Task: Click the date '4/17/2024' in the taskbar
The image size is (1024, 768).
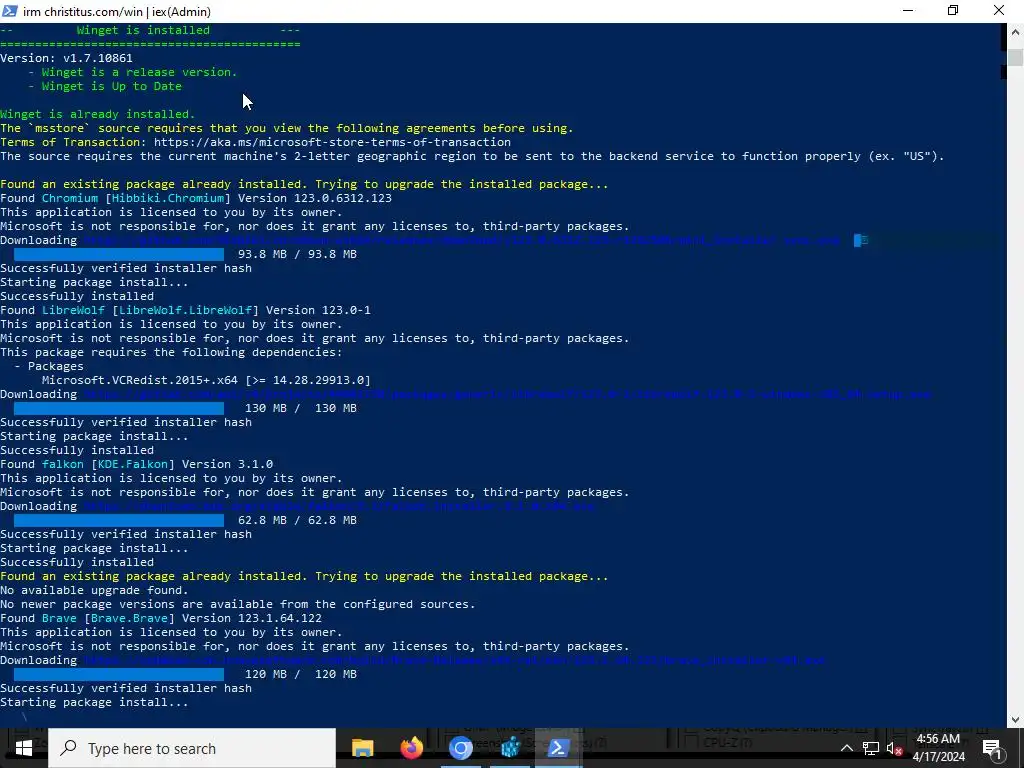Action: tap(938, 757)
